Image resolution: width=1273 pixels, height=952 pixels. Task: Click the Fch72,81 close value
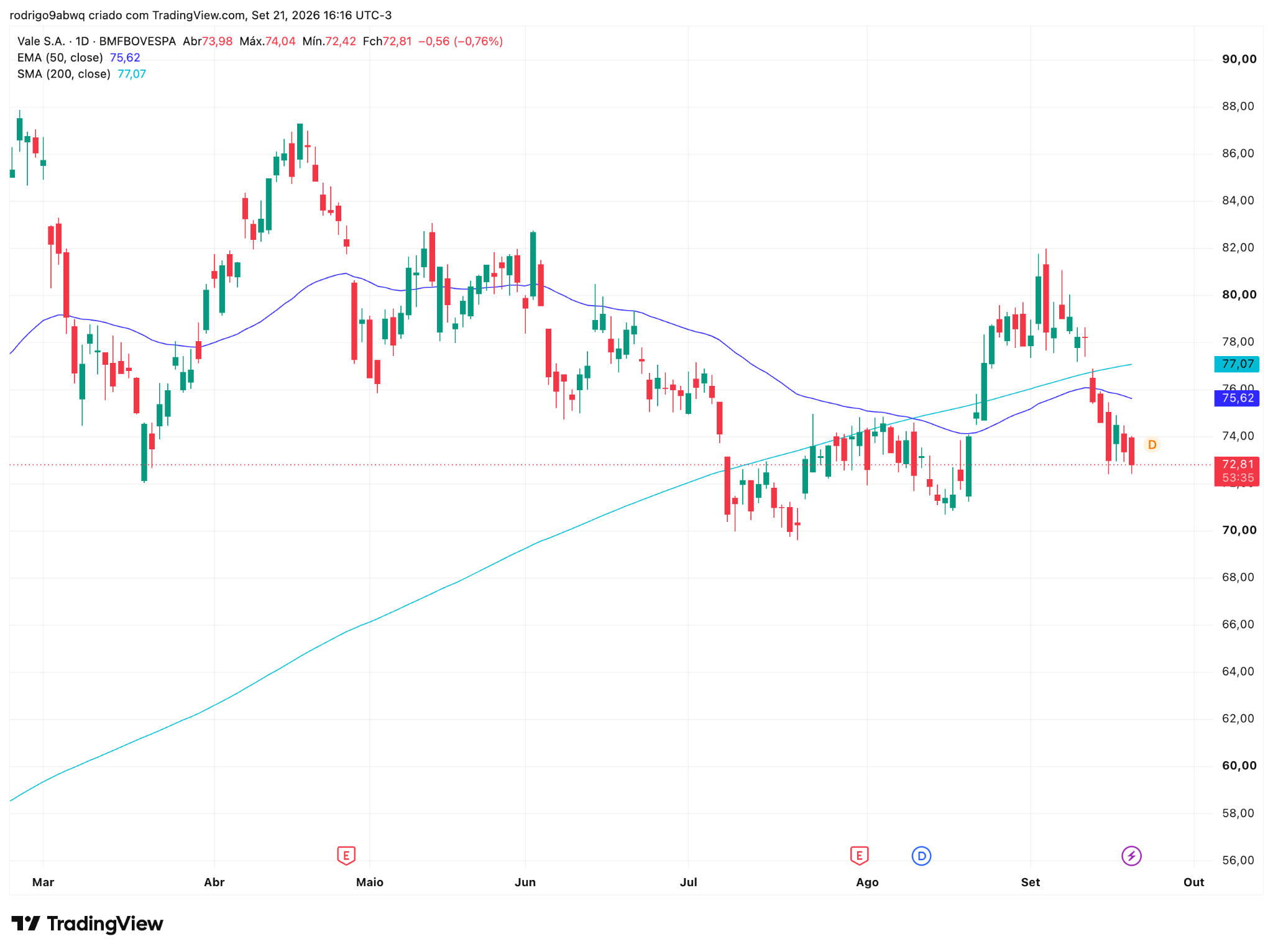pyautogui.click(x=387, y=42)
